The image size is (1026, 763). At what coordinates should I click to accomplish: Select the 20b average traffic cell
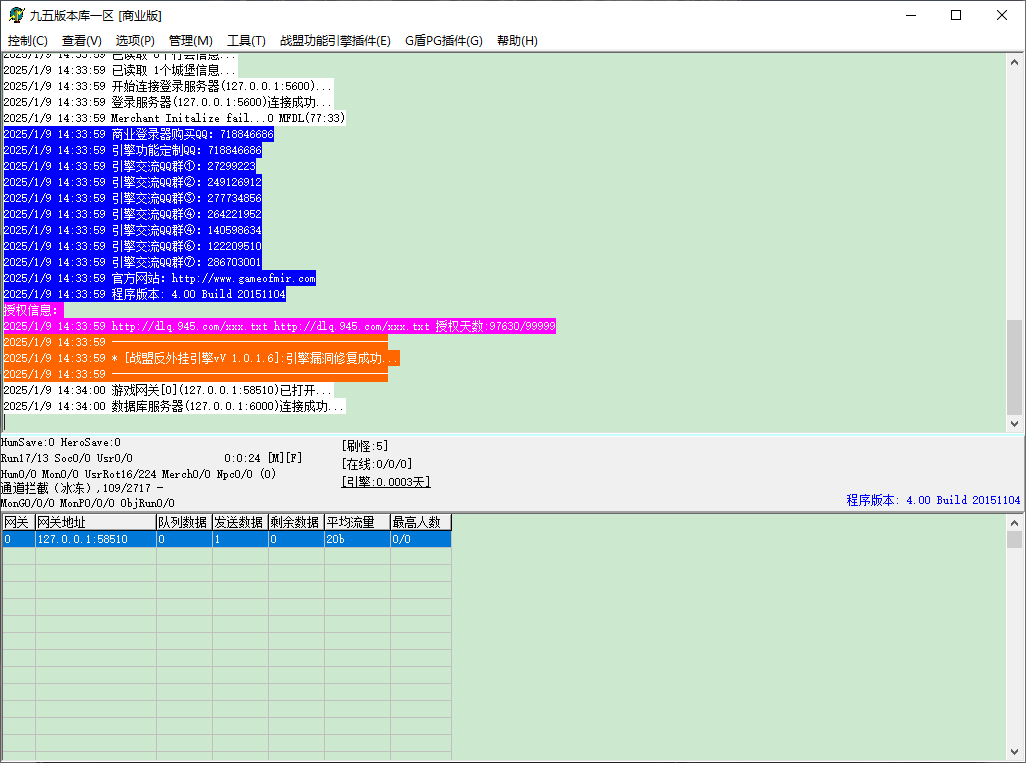[357, 539]
